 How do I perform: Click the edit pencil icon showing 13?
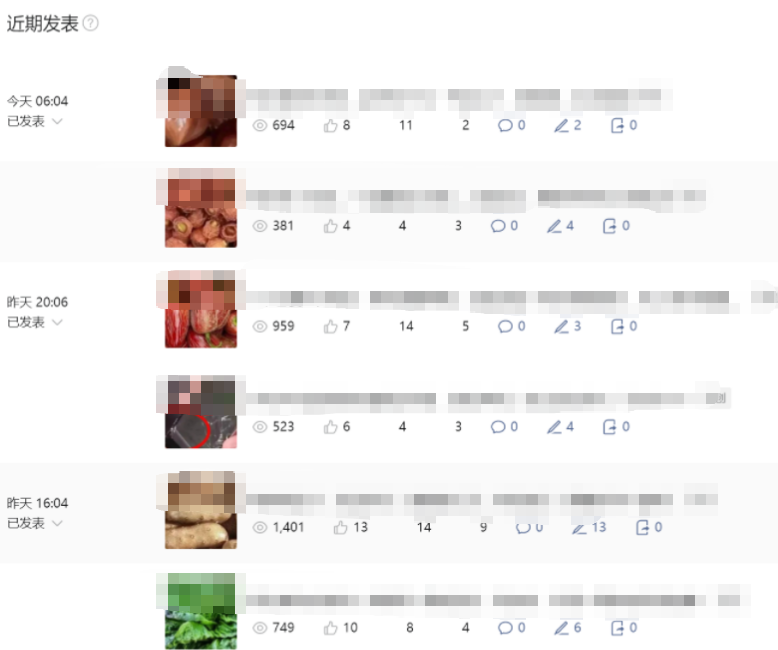tap(579, 528)
